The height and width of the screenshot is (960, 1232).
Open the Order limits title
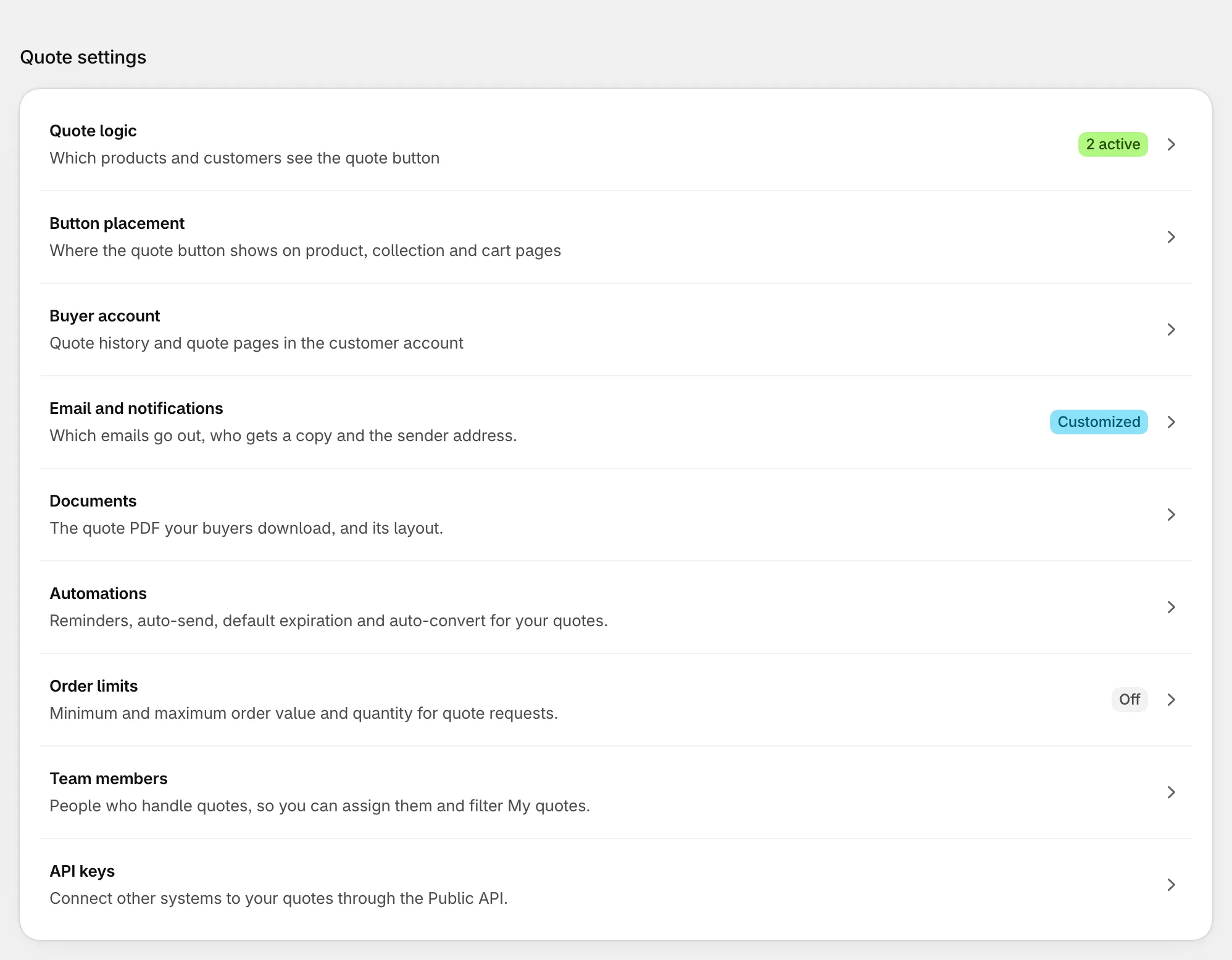point(93,686)
